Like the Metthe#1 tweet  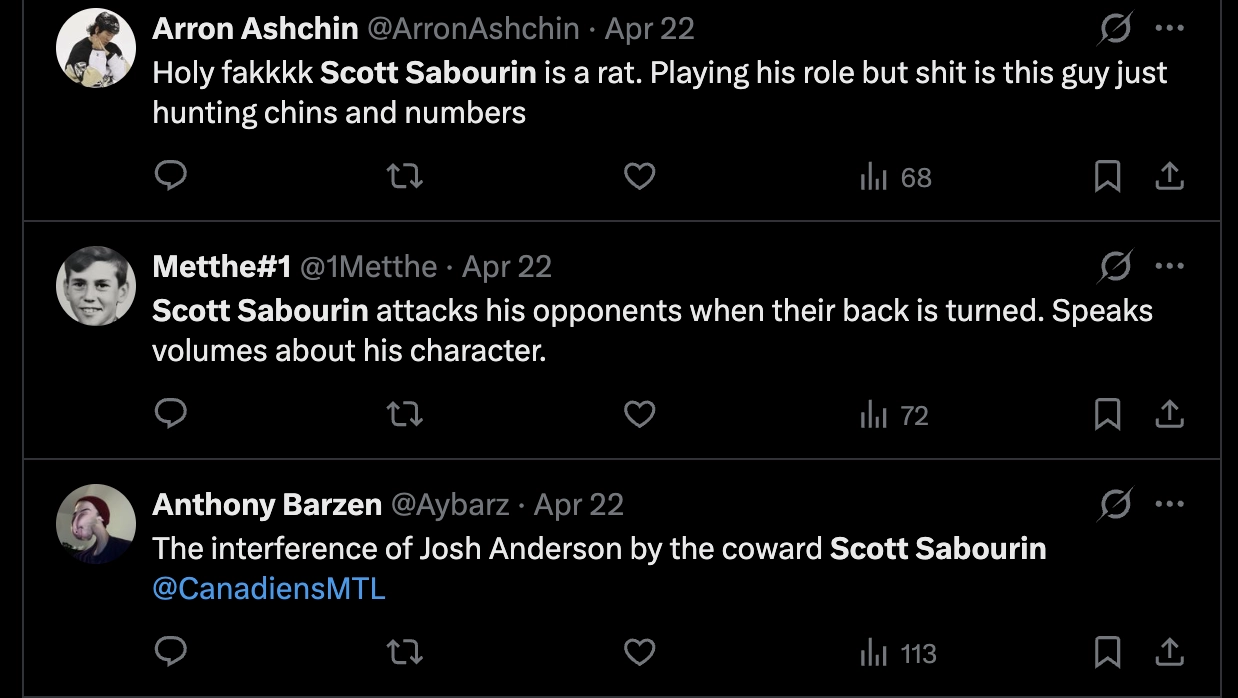click(639, 414)
